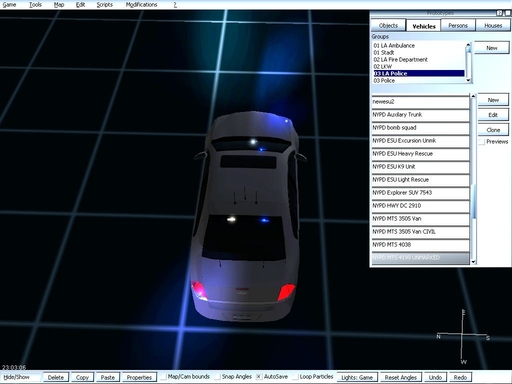The height and width of the screenshot is (384, 512).
Task: Enable the Preview checkbox
Action: pyautogui.click(x=481, y=142)
